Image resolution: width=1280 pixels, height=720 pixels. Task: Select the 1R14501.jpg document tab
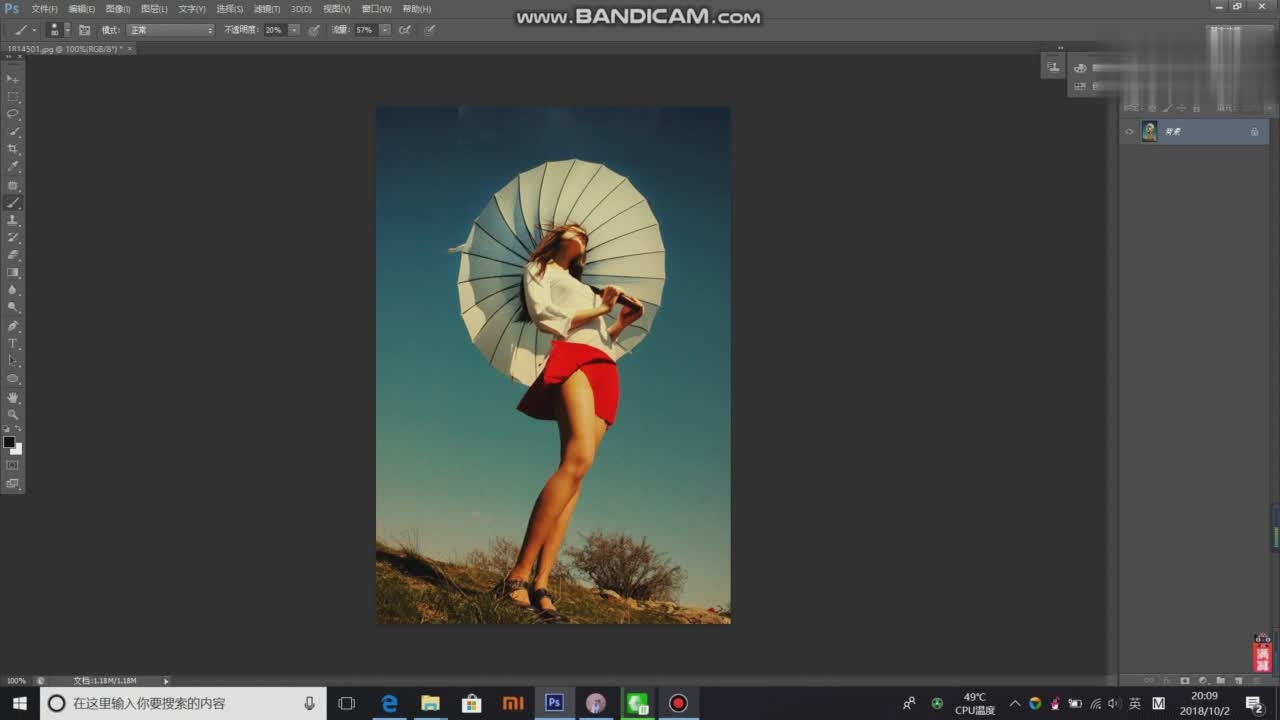tap(65, 48)
